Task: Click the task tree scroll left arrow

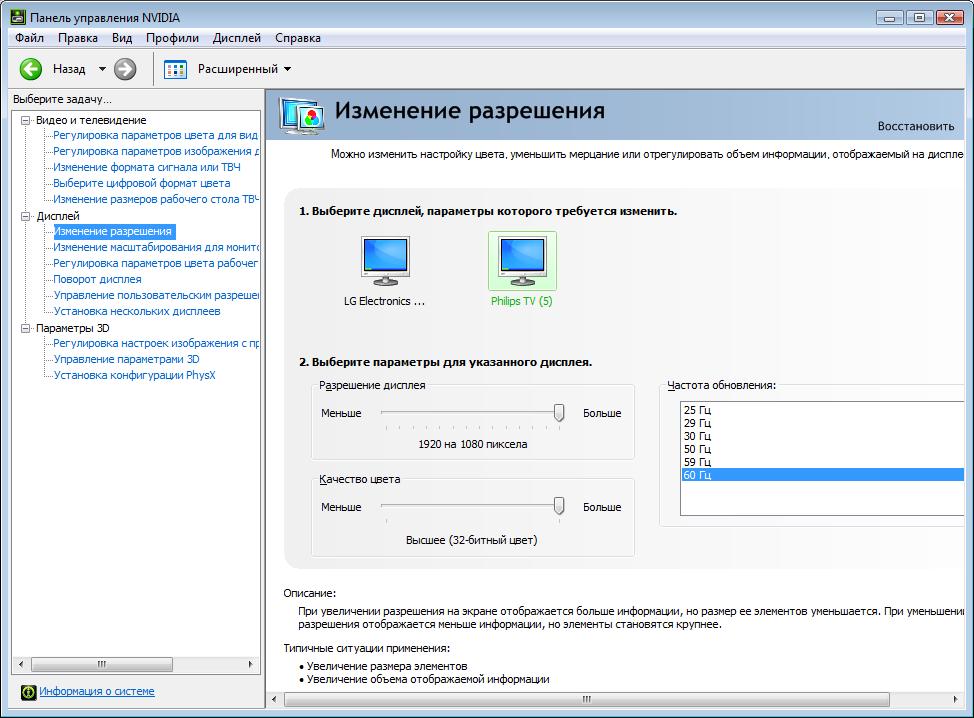Action: click(x=20, y=665)
